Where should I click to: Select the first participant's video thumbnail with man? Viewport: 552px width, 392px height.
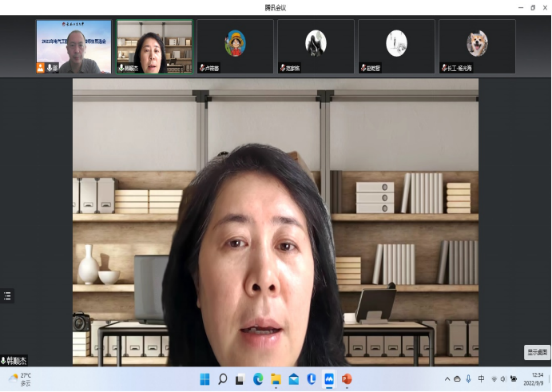pyautogui.click(x=74, y=46)
